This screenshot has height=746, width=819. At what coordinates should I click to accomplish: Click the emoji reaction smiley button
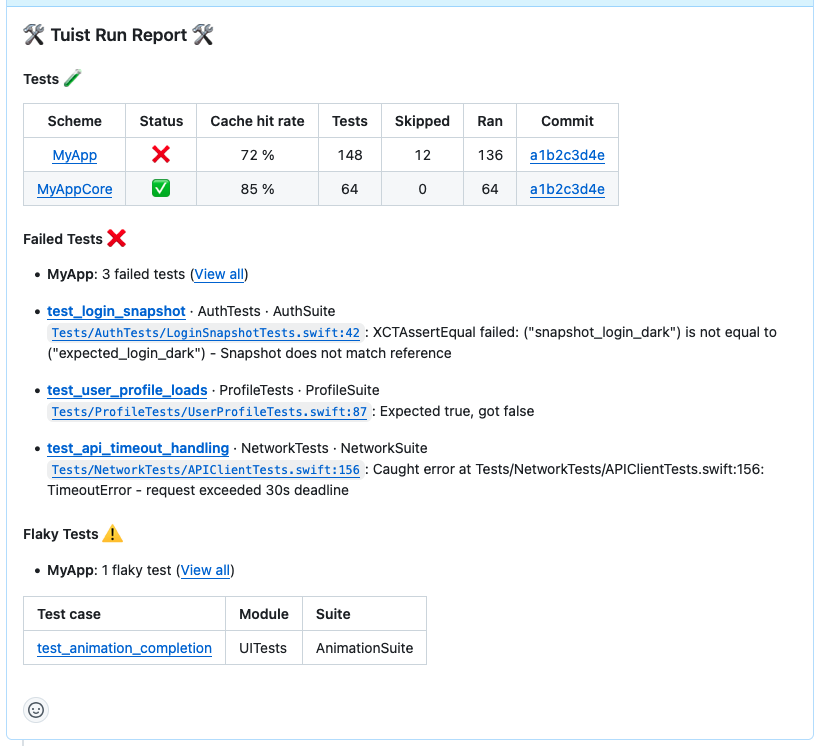point(36,710)
